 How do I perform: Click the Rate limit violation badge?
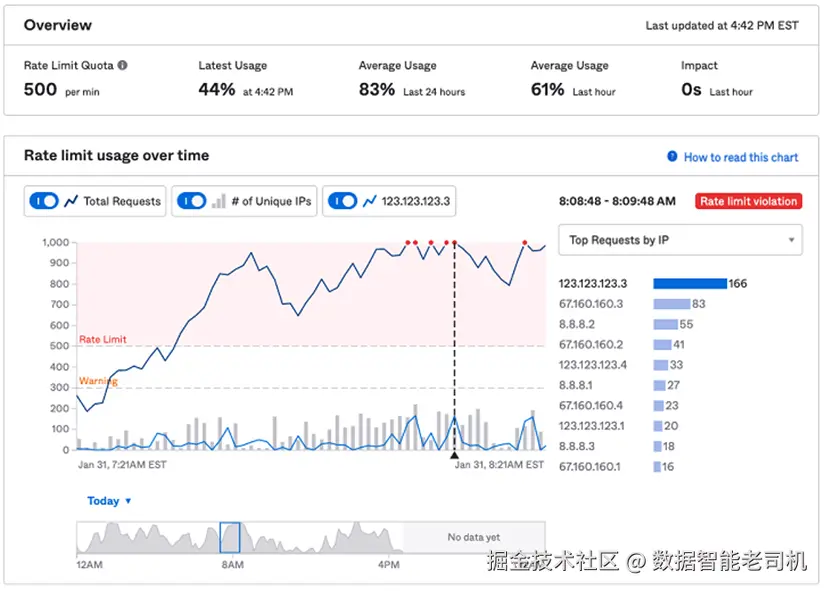(x=748, y=201)
